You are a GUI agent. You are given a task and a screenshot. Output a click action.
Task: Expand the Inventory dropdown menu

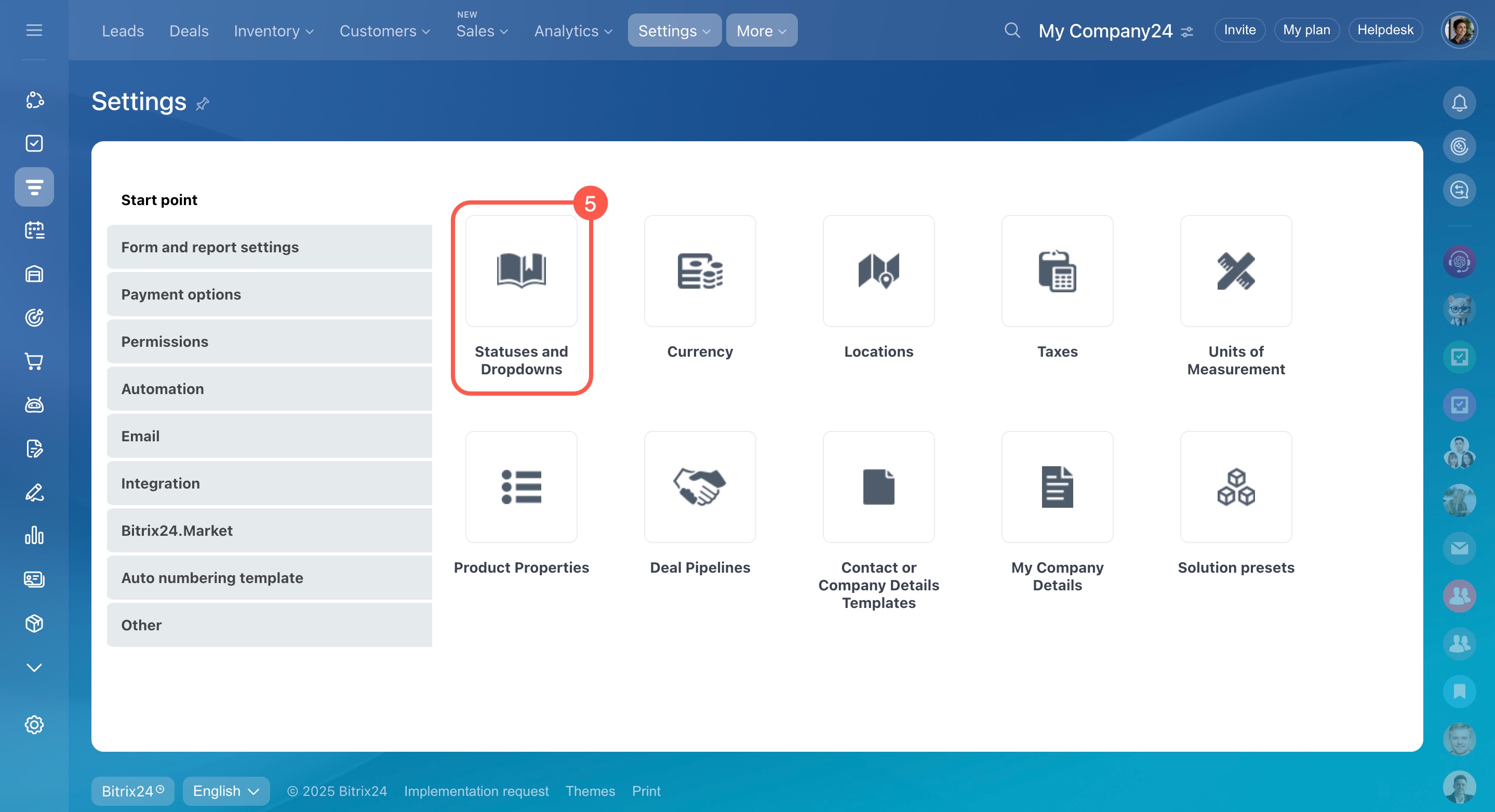[x=273, y=31]
